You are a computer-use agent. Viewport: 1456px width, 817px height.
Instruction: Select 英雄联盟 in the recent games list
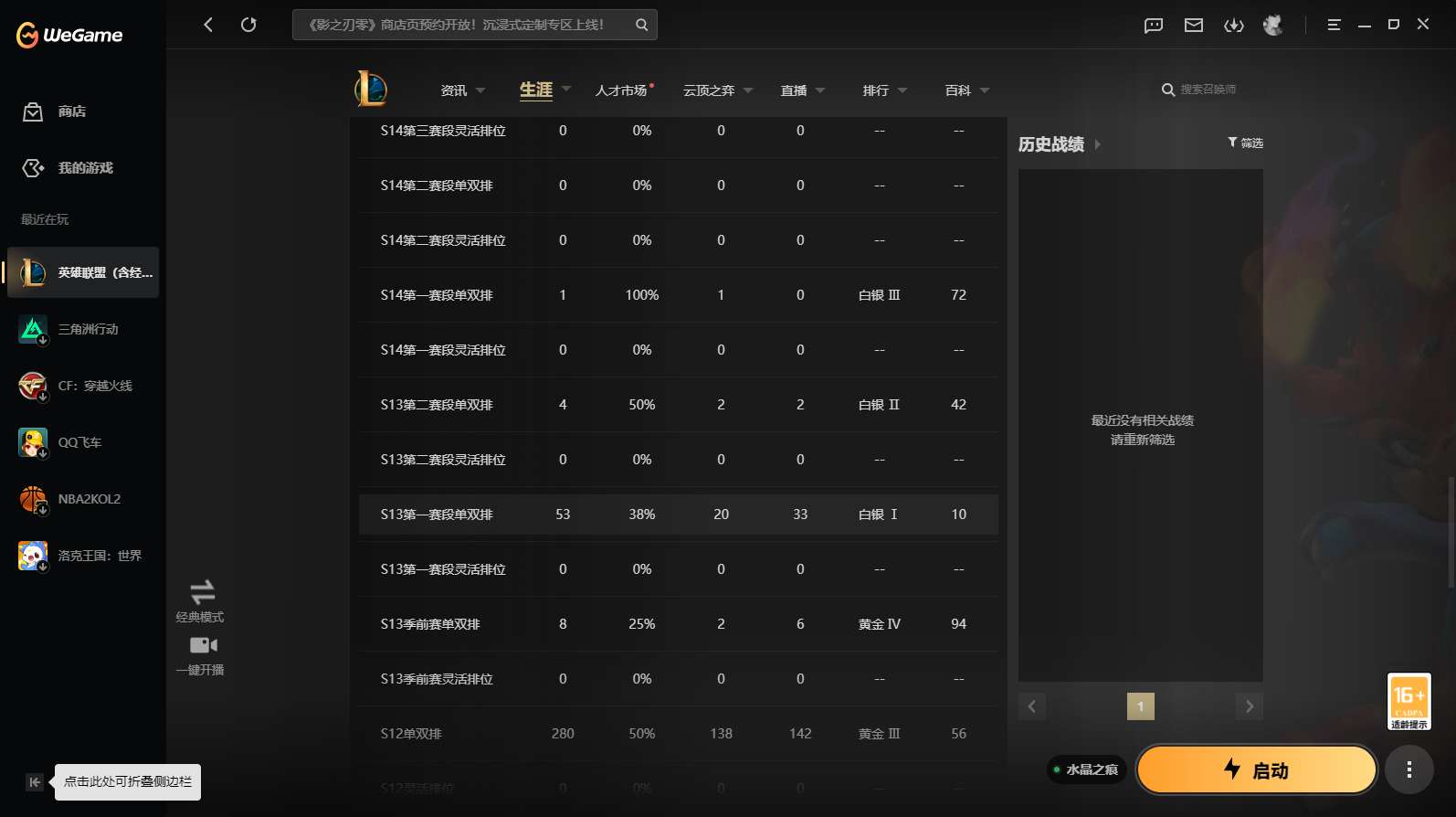(x=83, y=272)
